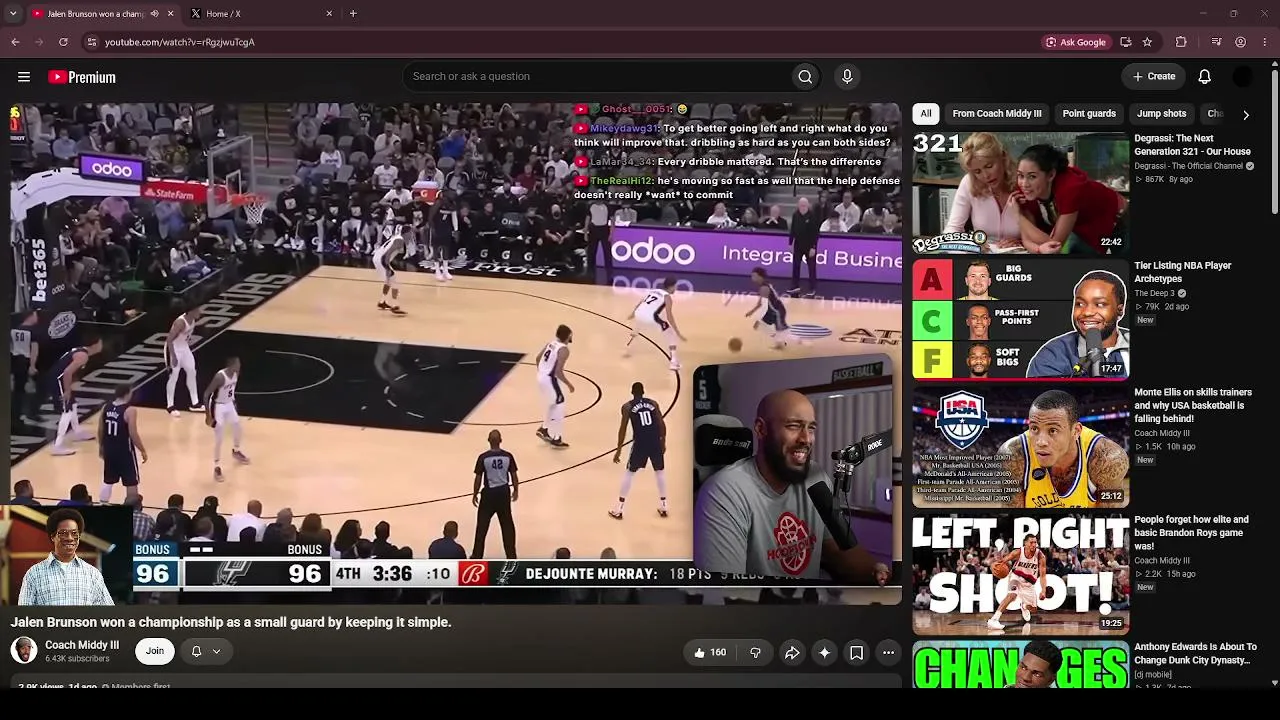
Task: Open the YouTube guide hamburger menu
Action: click(x=24, y=77)
